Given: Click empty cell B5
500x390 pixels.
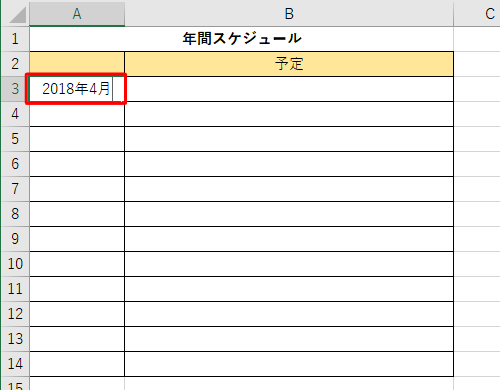Looking at the screenshot, I should tap(289, 139).
